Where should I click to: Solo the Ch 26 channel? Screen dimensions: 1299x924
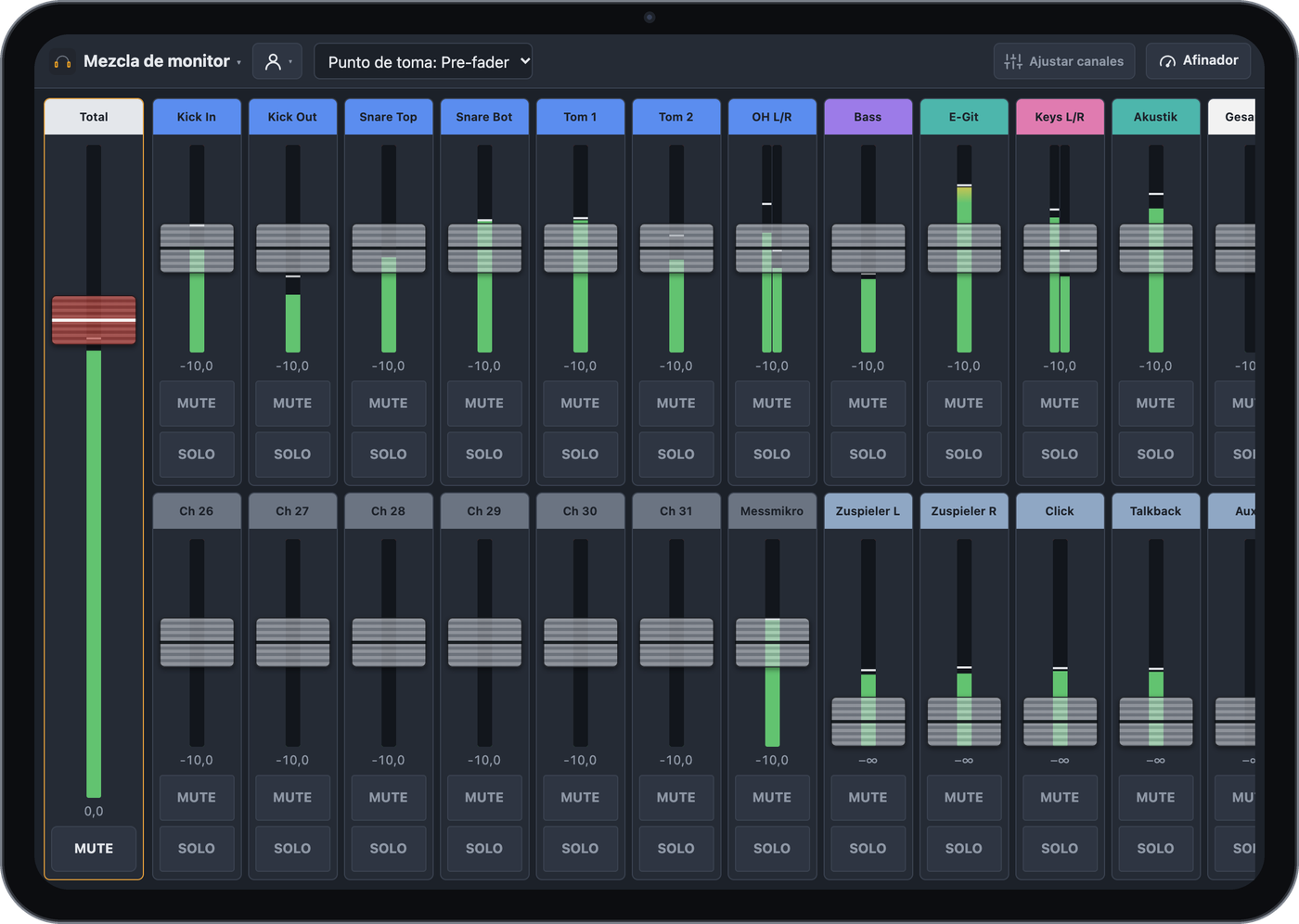click(197, 848)
